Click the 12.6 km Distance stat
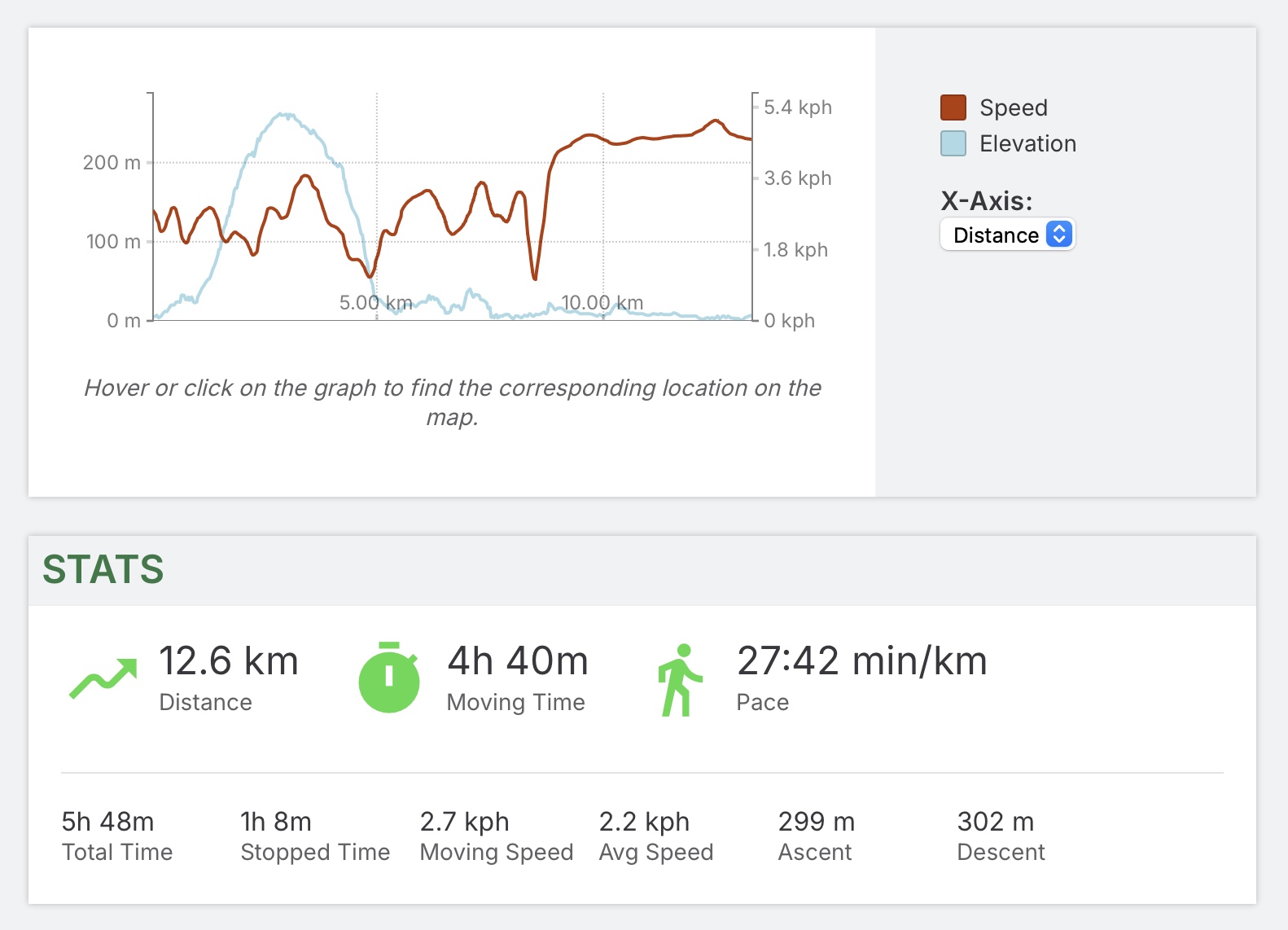 point(228,660)
